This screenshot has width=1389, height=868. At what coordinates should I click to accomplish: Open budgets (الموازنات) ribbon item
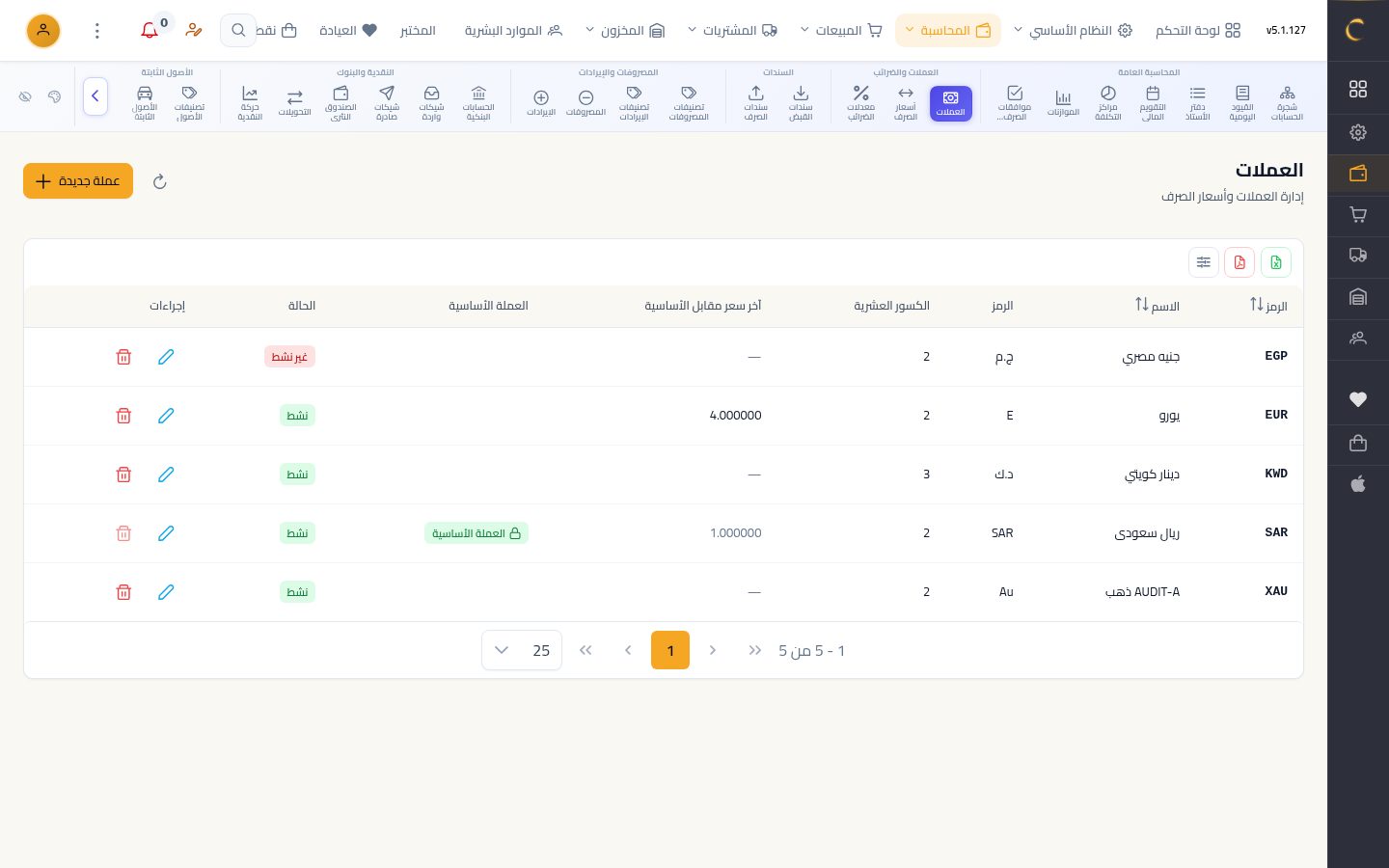click(1063, 103)
